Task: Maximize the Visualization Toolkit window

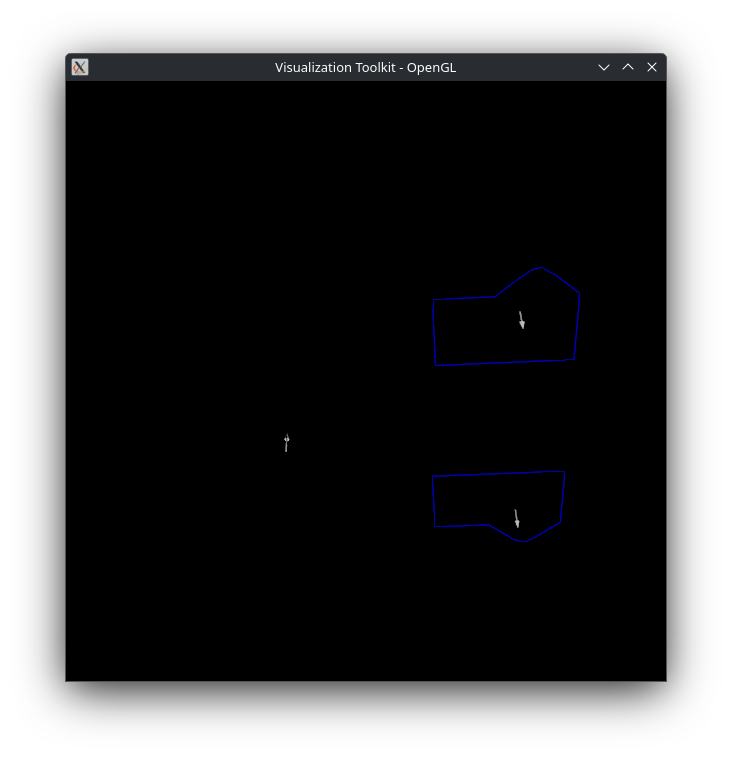Action: 628,67
